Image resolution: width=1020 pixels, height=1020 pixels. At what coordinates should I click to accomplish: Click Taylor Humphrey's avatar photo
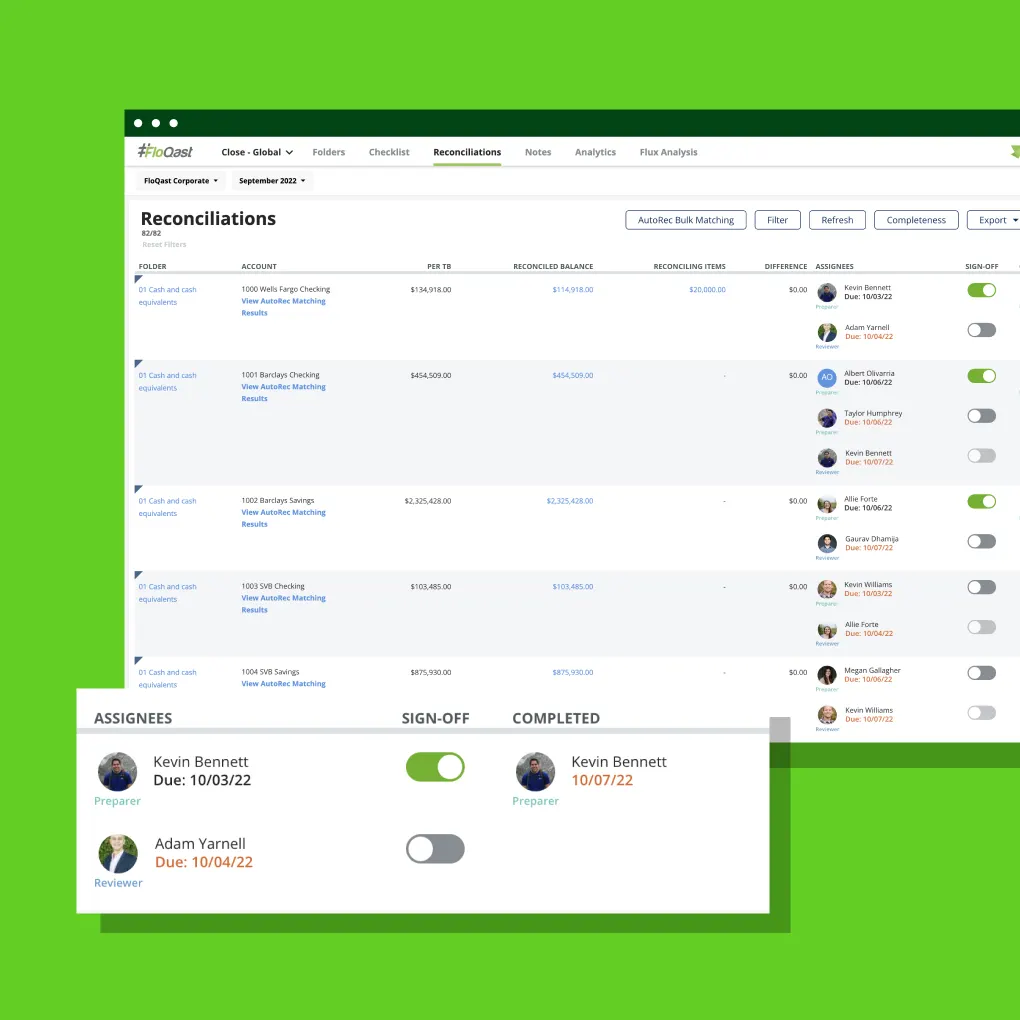(x=827, y=418)
